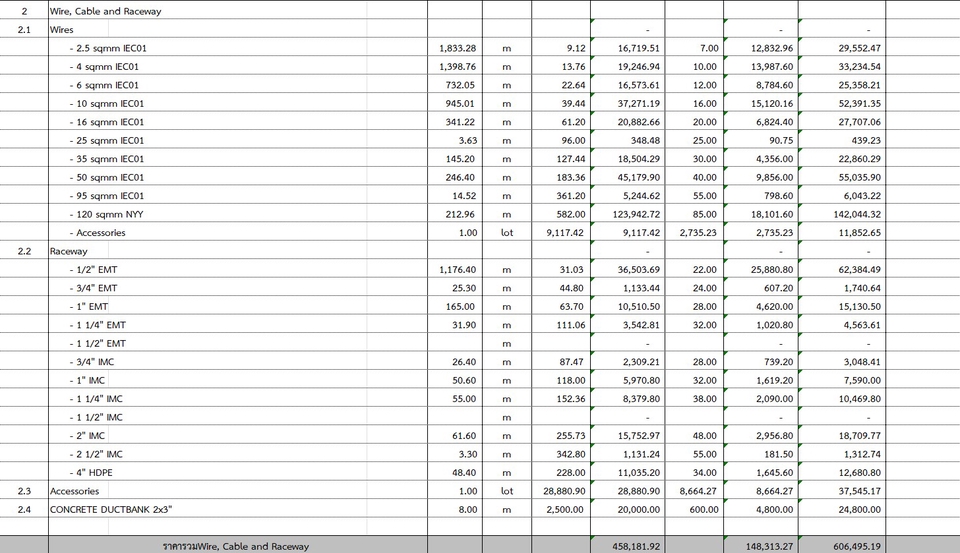Select the total cell showing 62,384.49
The height and width of the screenshot is (553, 960).
(x=854, y=270)
